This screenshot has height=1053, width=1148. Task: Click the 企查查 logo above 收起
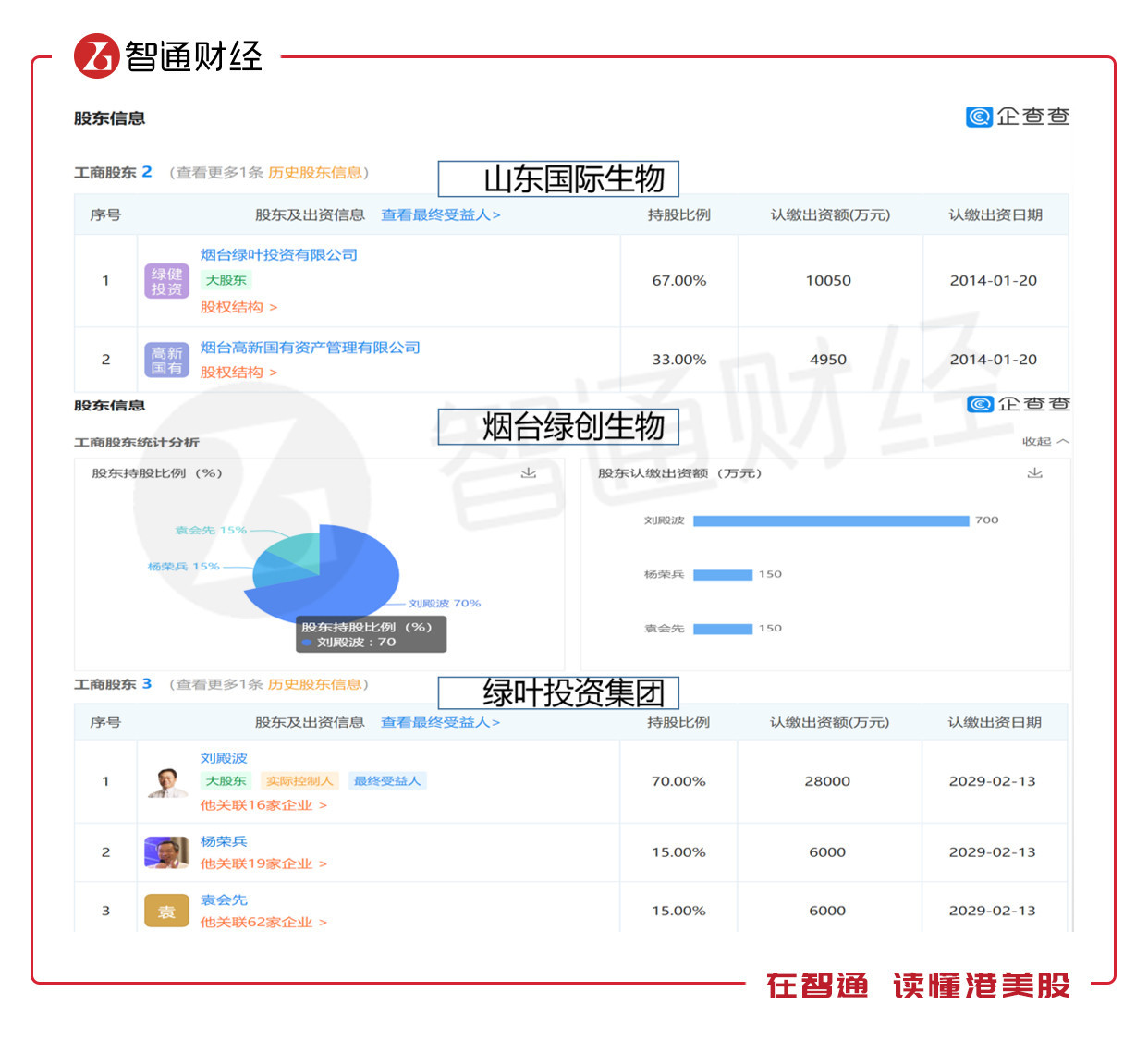(x=1019, y=404)
